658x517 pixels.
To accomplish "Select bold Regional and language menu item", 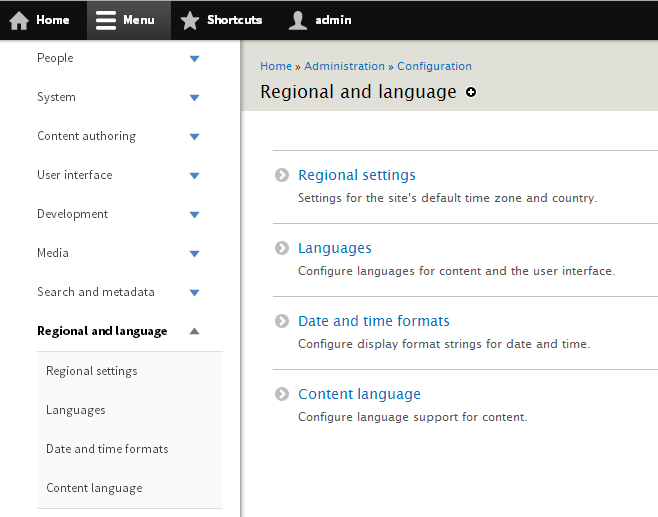I will click(x=102, y=331).
